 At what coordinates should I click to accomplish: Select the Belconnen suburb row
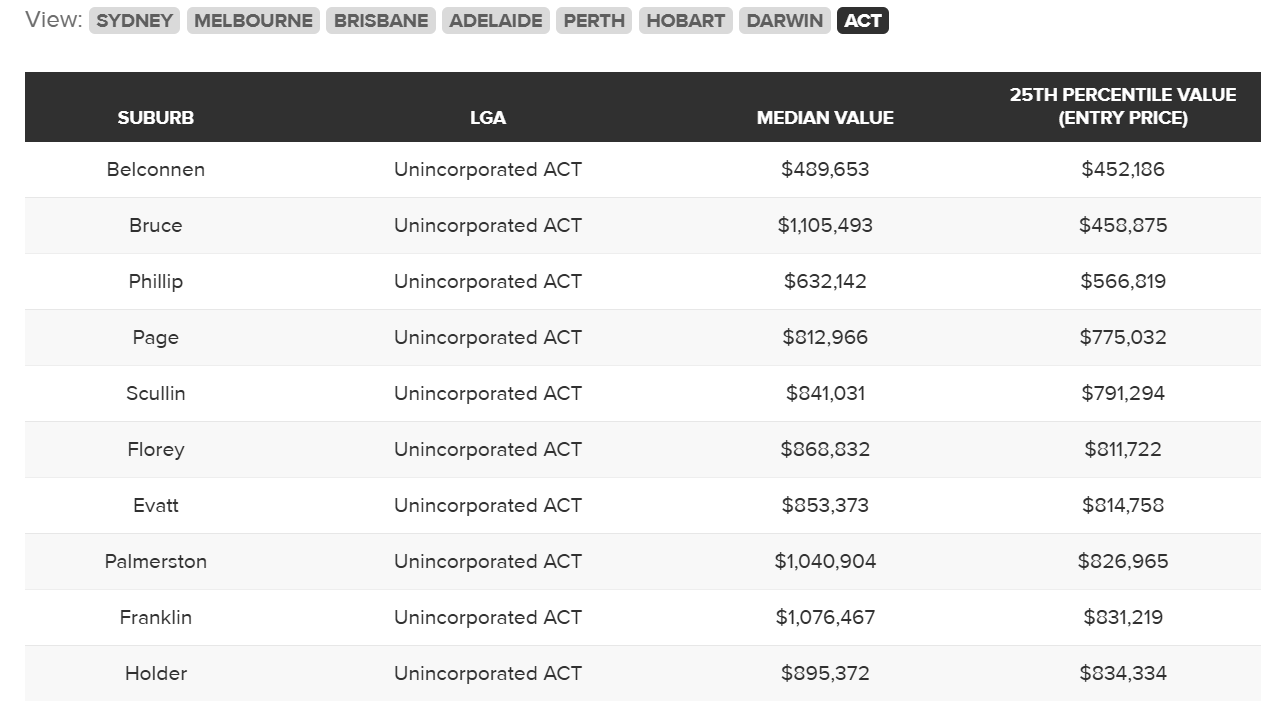coord(642,170)
